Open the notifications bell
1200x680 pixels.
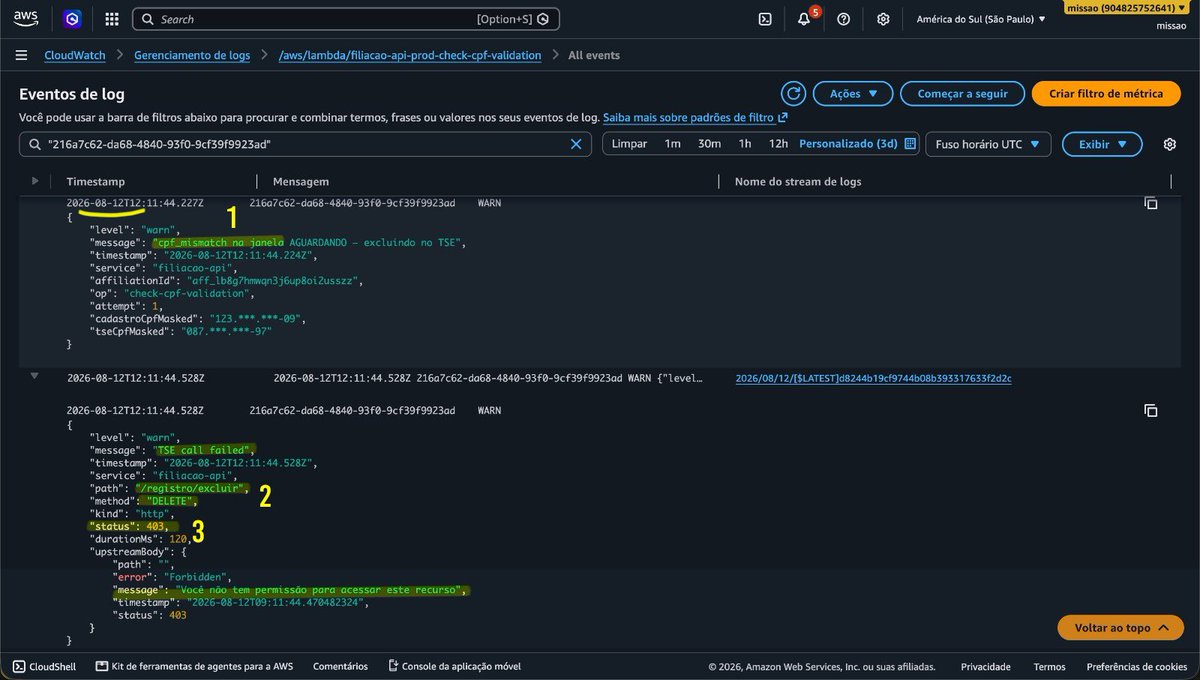[804, 19]
